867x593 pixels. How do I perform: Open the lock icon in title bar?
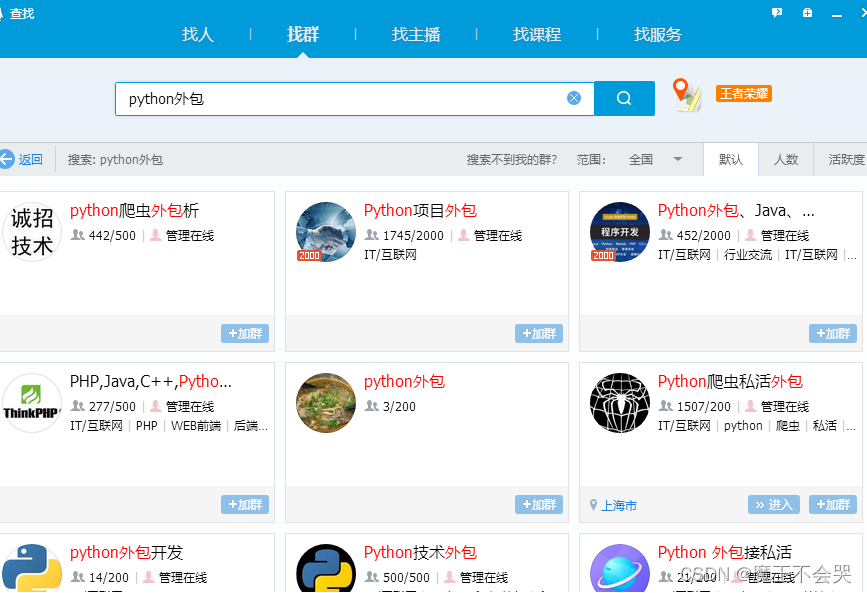tap(807, 12)
